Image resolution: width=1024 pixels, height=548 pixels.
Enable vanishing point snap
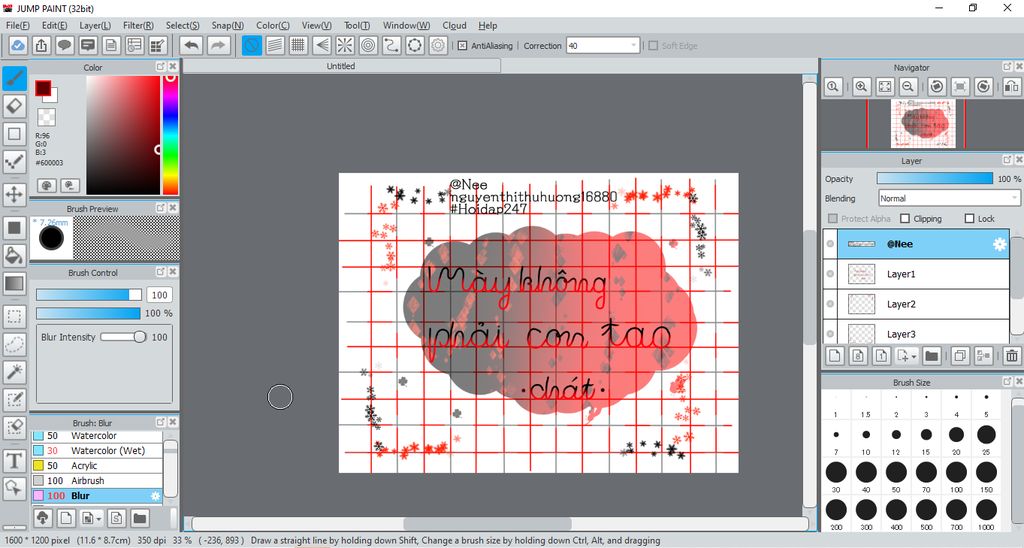[x=321, y=45]
